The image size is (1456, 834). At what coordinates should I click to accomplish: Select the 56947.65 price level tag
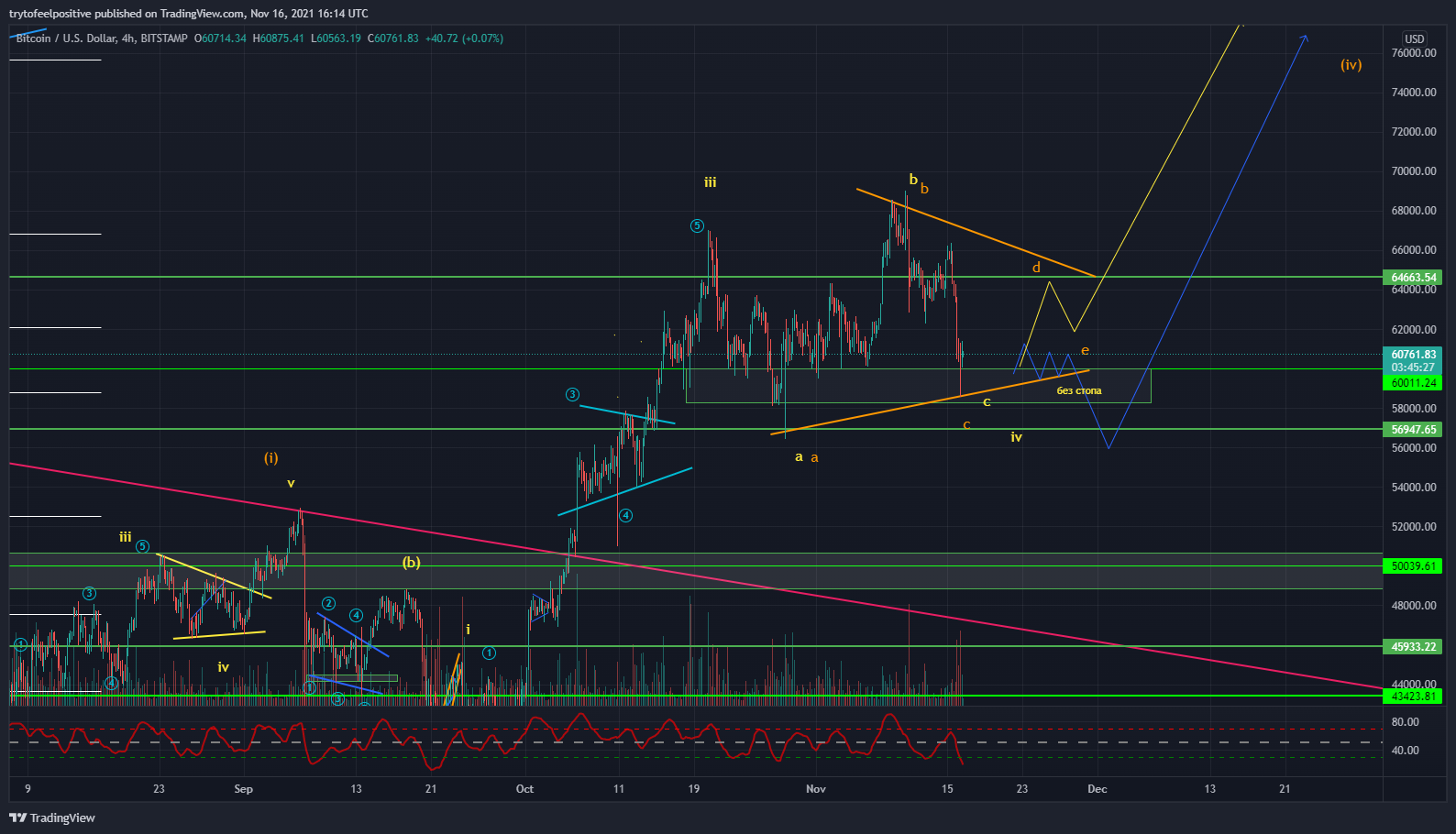coord(1413,430)
